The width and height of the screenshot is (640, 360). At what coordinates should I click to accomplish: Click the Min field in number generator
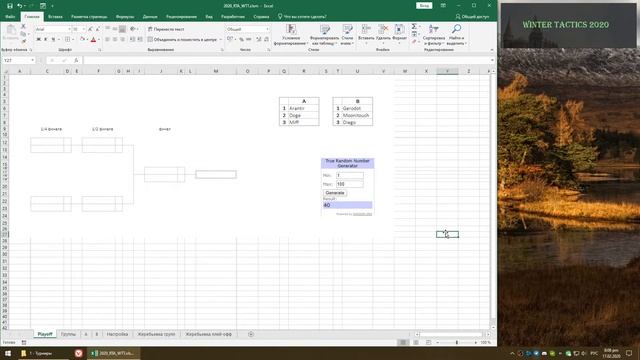pos(349,176)
